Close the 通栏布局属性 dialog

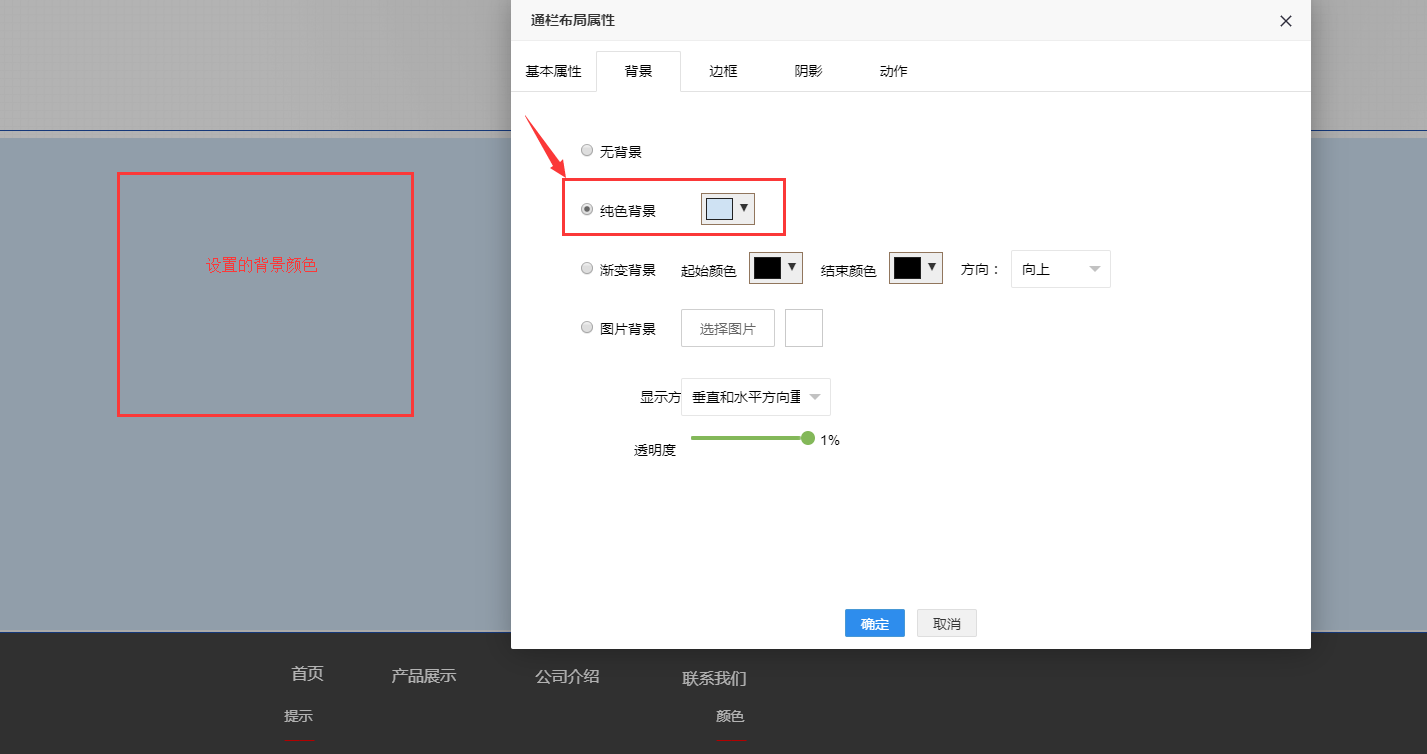click(x=1286, y=21)
